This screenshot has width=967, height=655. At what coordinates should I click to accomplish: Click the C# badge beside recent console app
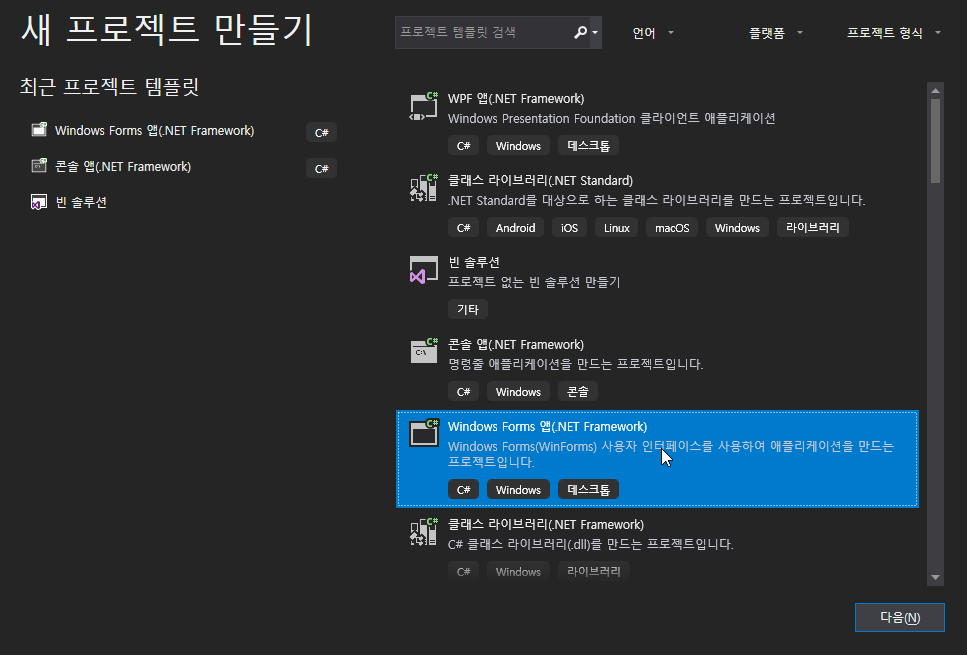[321, 168]
